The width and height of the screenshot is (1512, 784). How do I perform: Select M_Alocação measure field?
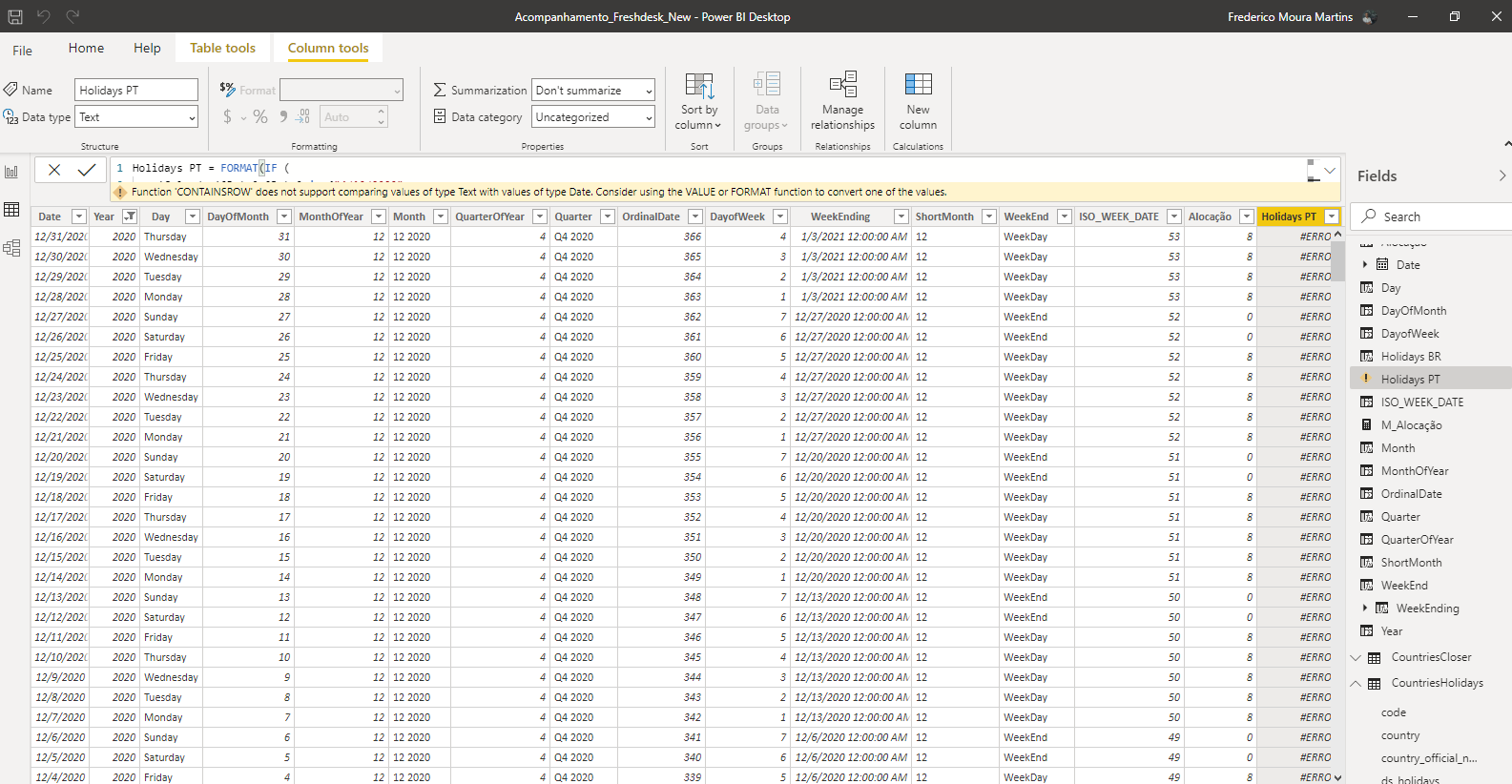[1411, 425]
